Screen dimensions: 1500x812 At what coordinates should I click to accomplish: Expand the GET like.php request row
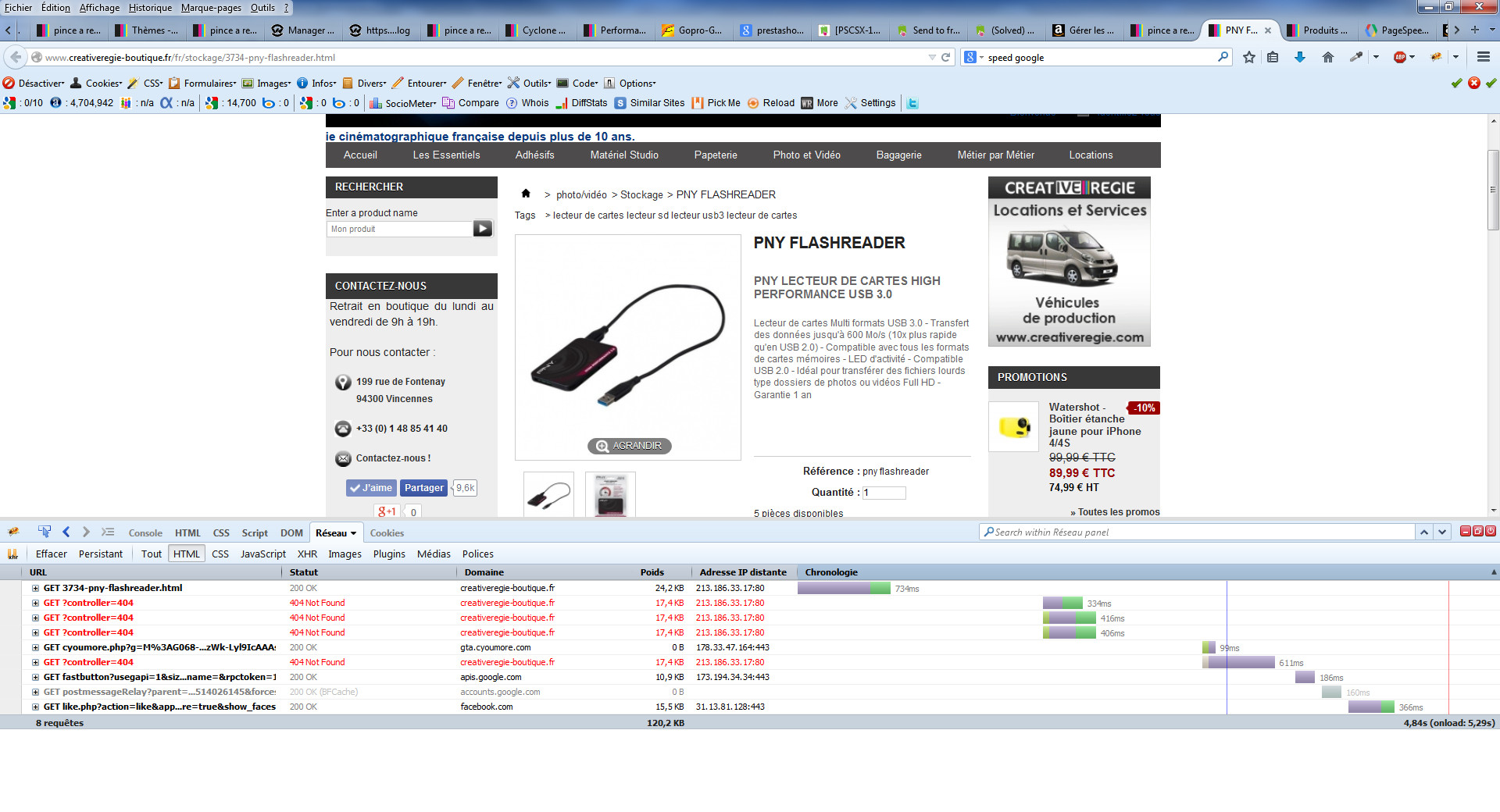pyautogui.click(x=35, y=707)
